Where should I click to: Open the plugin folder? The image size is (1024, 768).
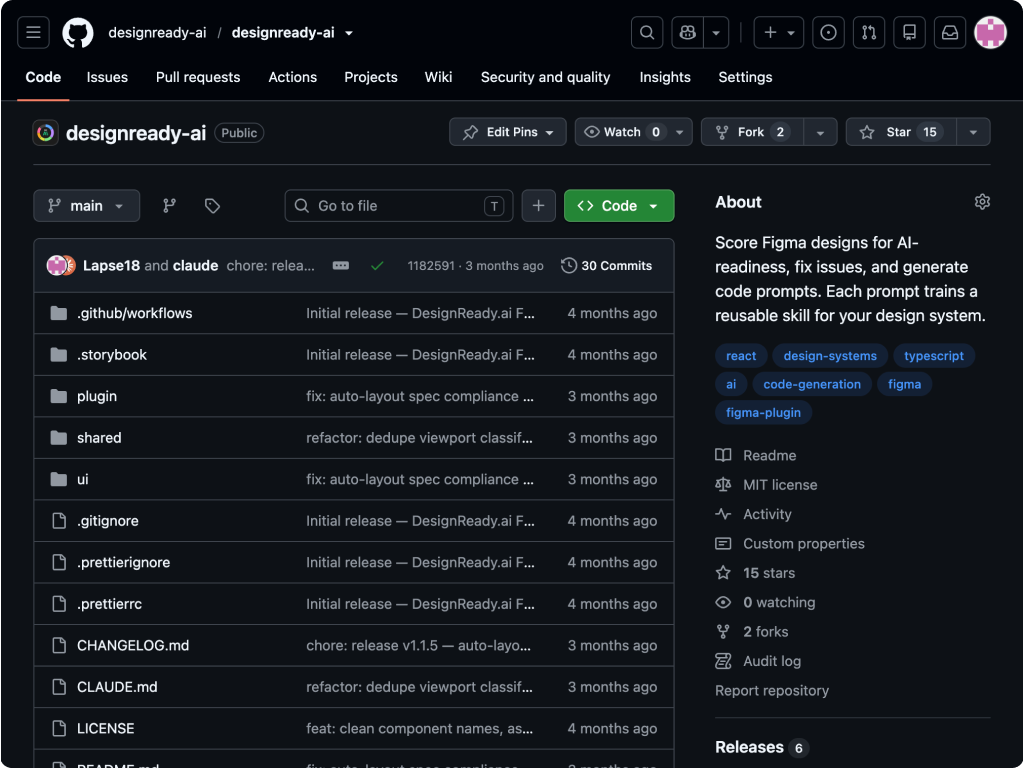click(97, 396)
